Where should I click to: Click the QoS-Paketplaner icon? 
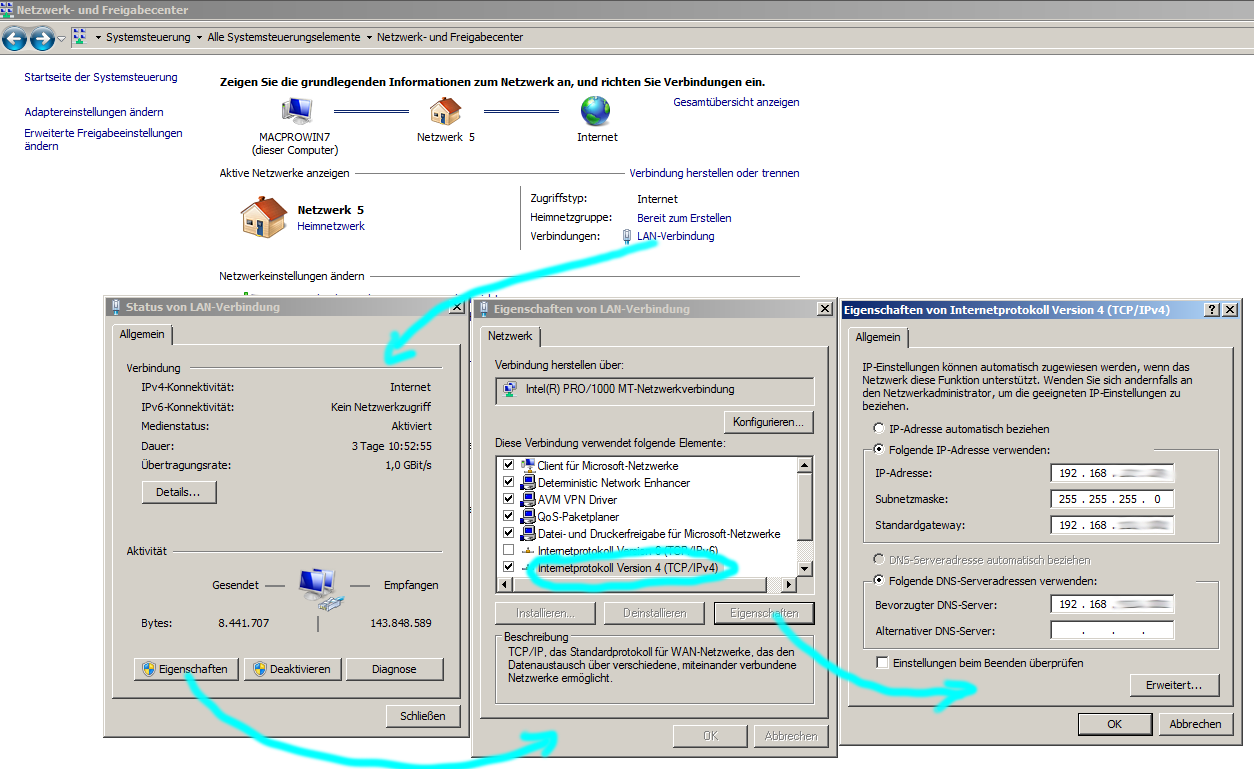point(527,516)
